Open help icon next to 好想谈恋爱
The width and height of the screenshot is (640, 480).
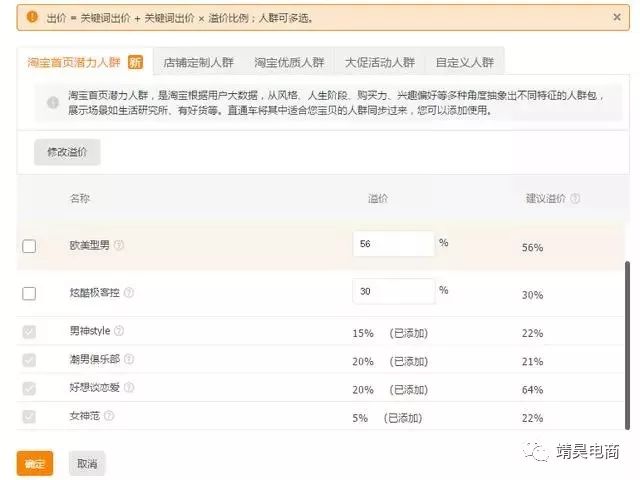pos(129,387)
